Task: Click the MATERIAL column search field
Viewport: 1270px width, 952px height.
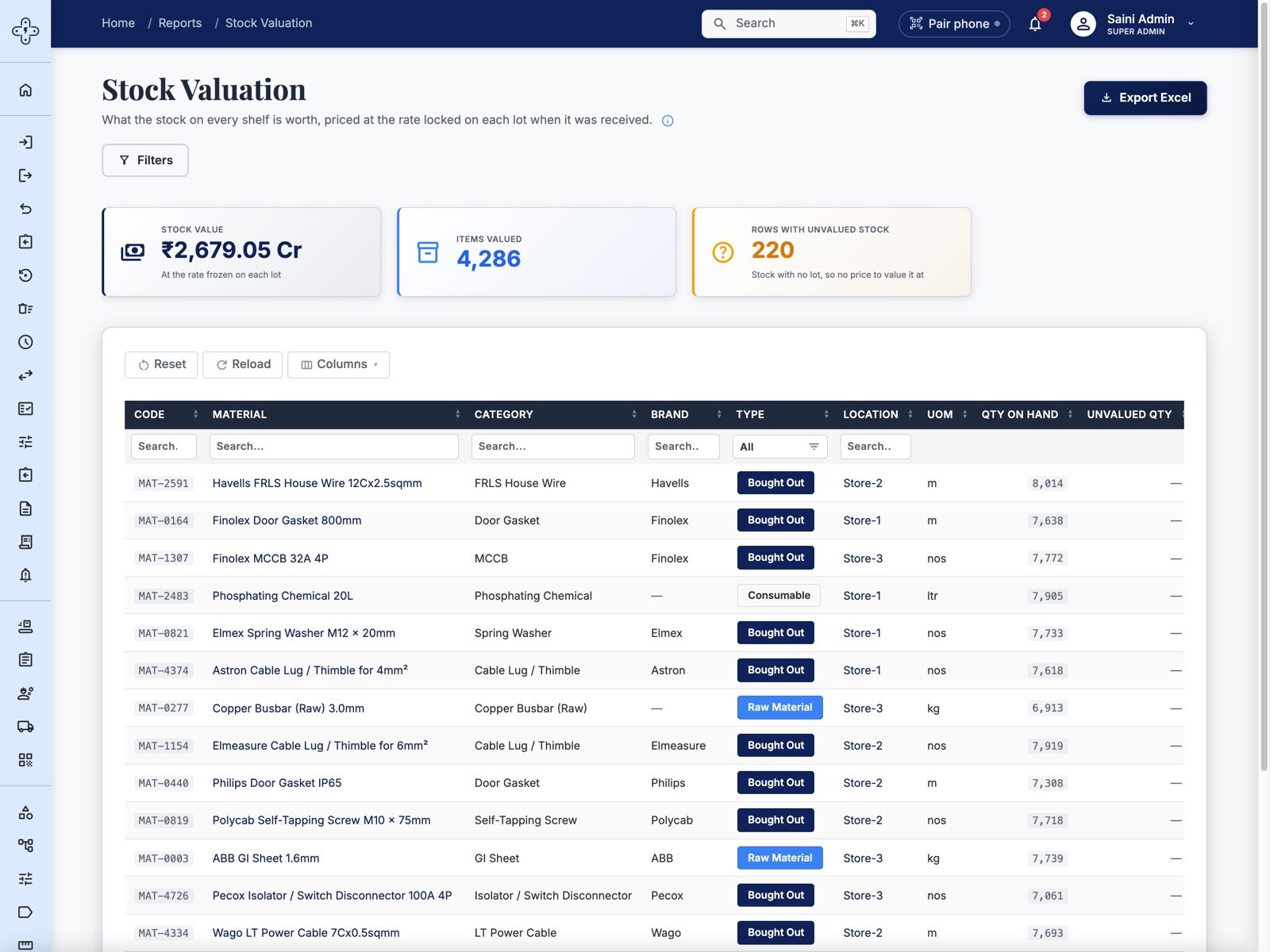Action: 334,447
